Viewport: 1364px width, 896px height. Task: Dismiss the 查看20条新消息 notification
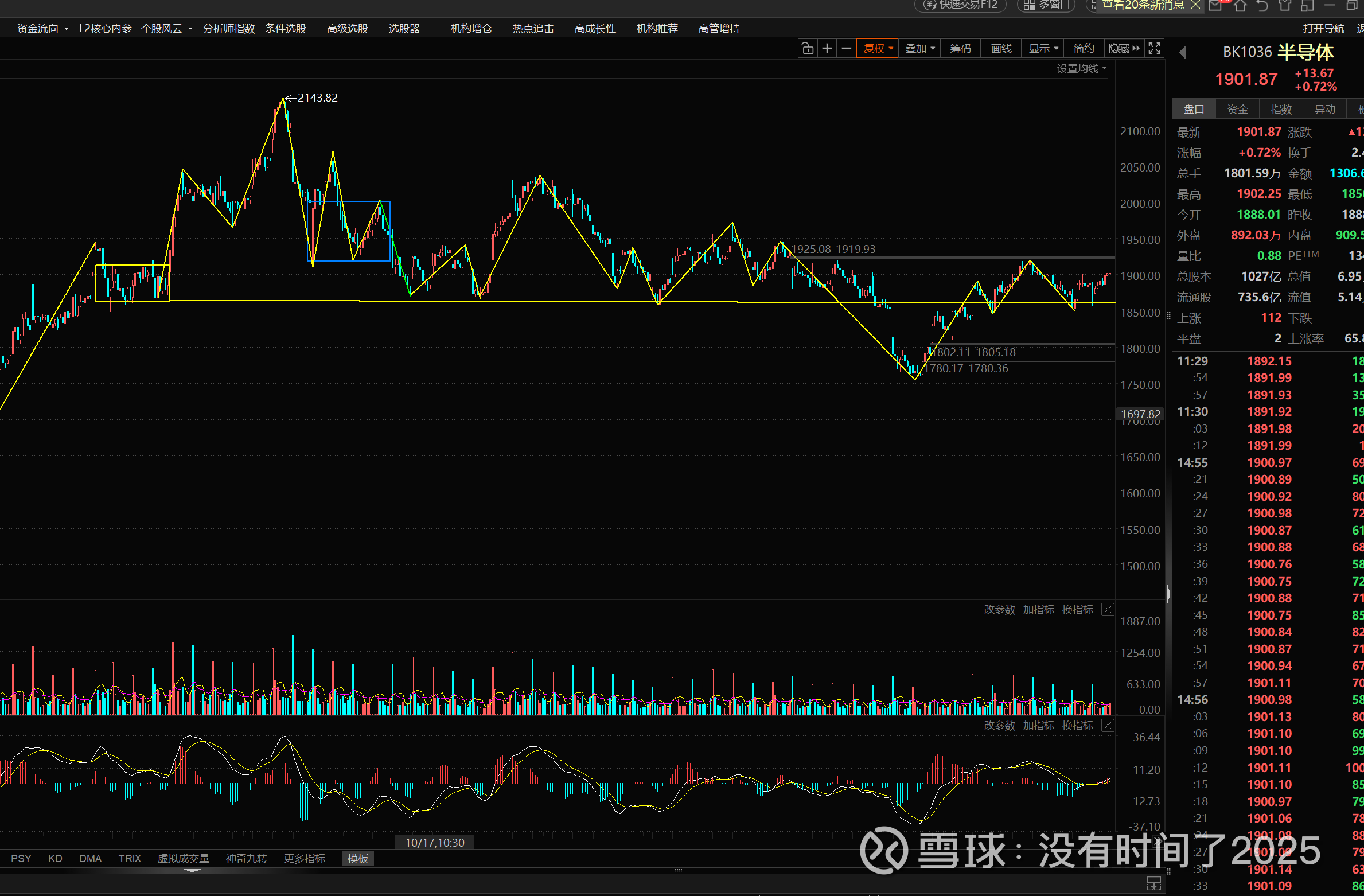point(1196,5)
